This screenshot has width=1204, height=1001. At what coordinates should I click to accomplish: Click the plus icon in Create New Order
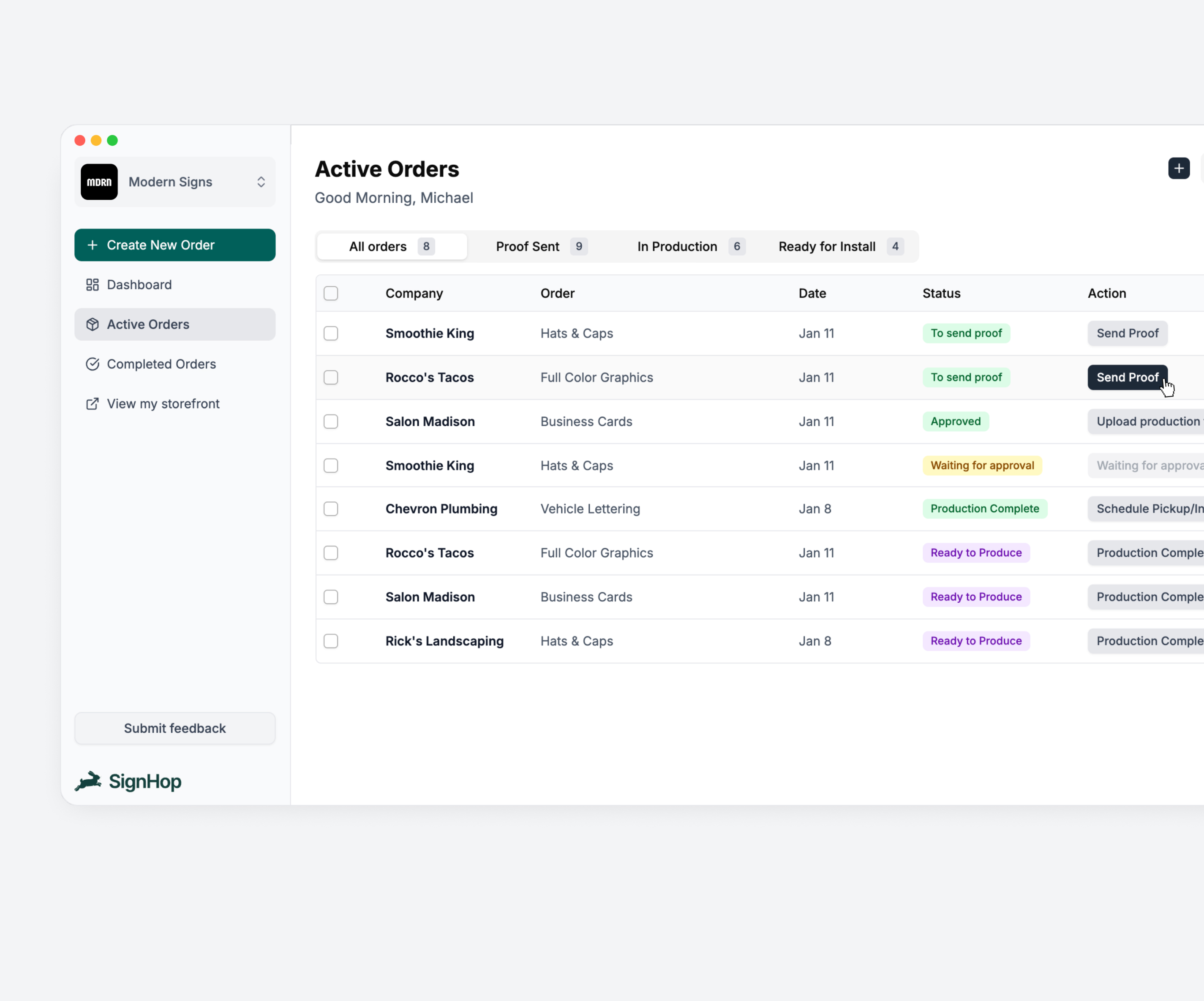point(92,245)
